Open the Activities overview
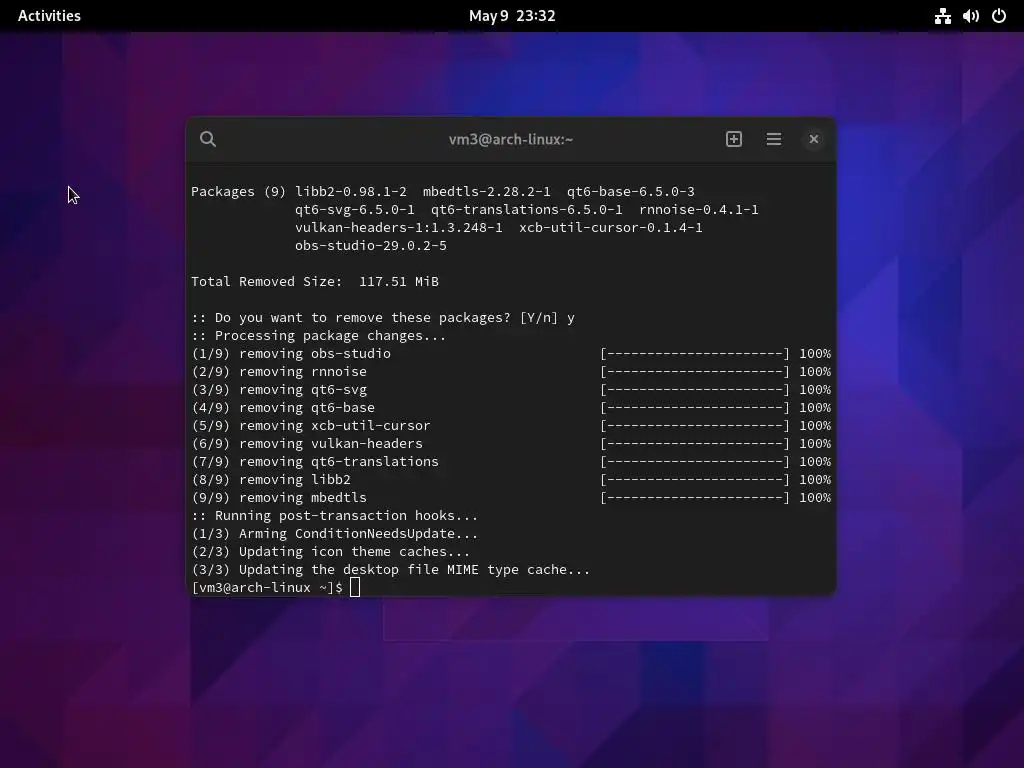The height and width of the screenshot is (768, 1024). [49, 16]
